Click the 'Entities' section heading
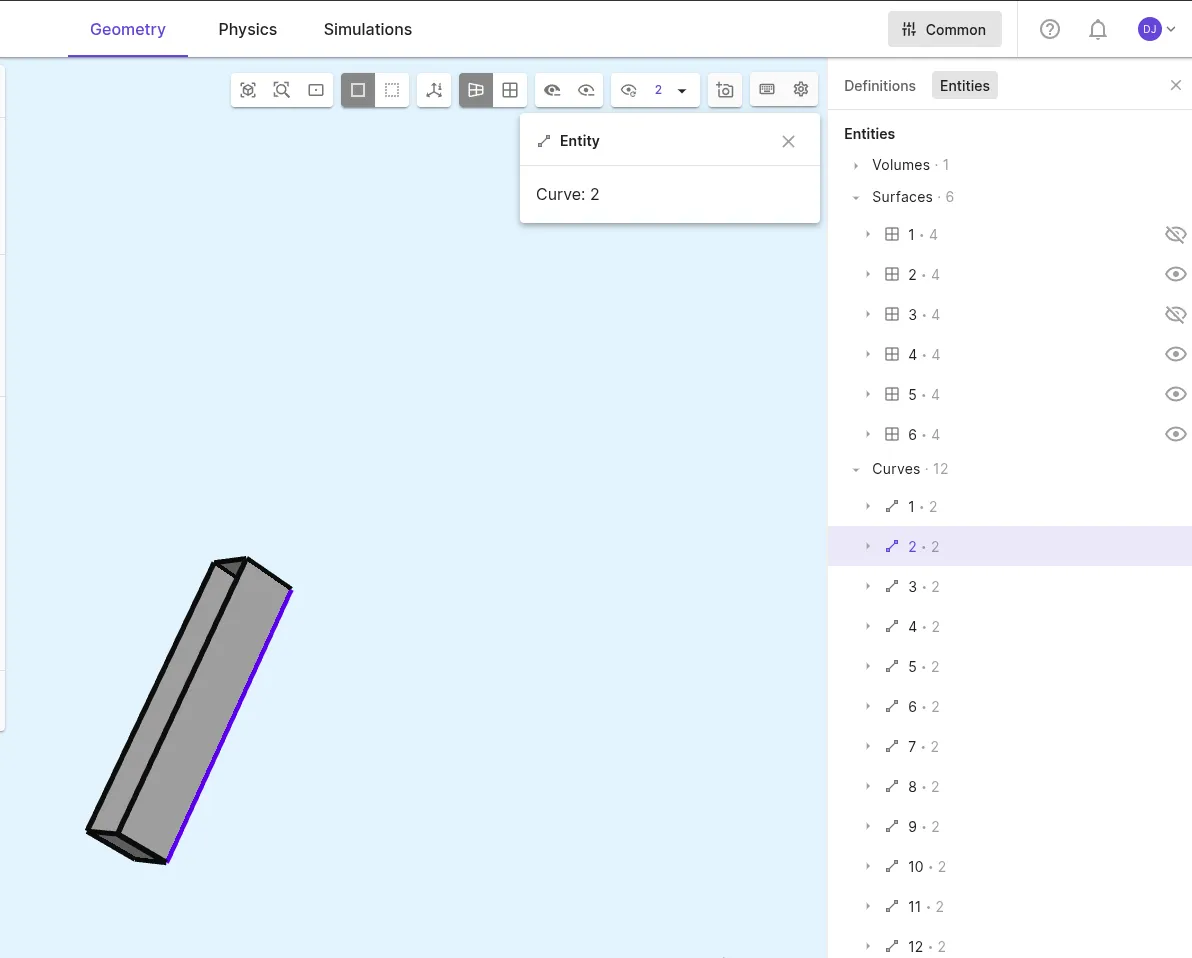The height and width of the screenshot is (958, 1192). [870, 134]
